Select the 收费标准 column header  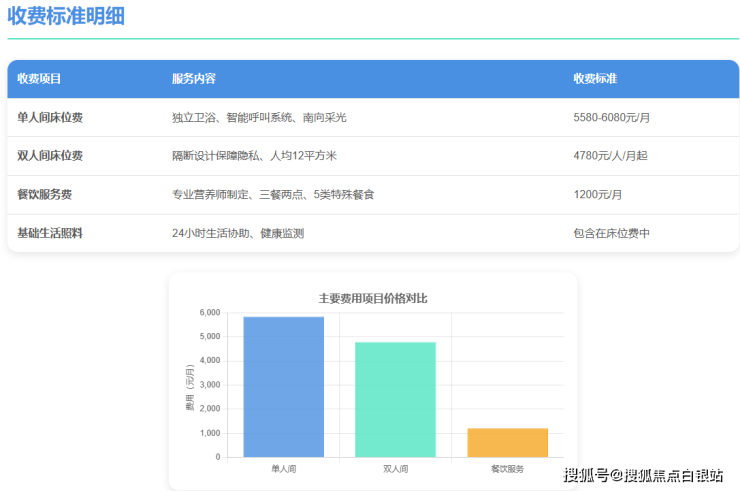tap(595, 79)
